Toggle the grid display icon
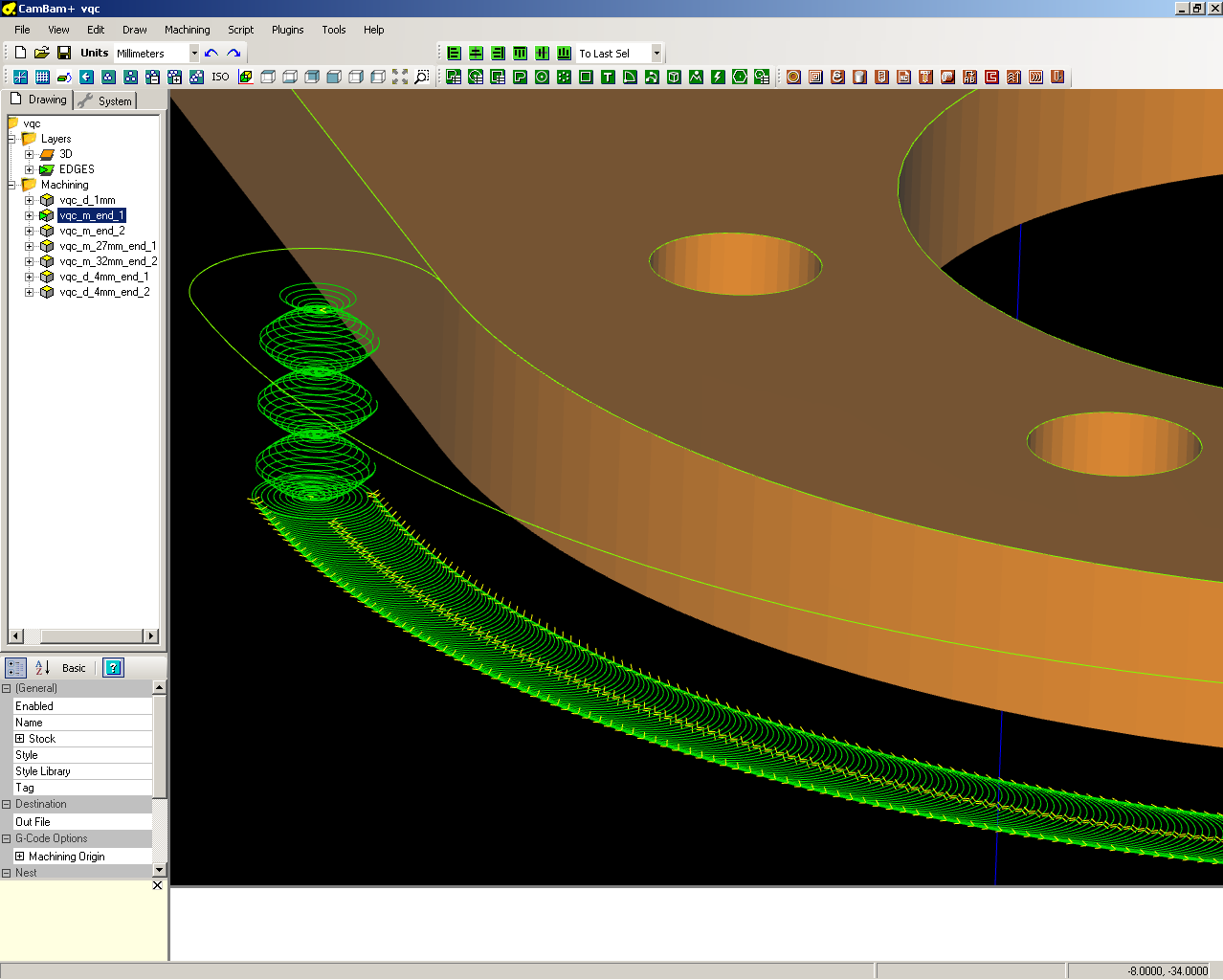The height and width of the screenshot is (980, 1223). [x=42, y=77]
